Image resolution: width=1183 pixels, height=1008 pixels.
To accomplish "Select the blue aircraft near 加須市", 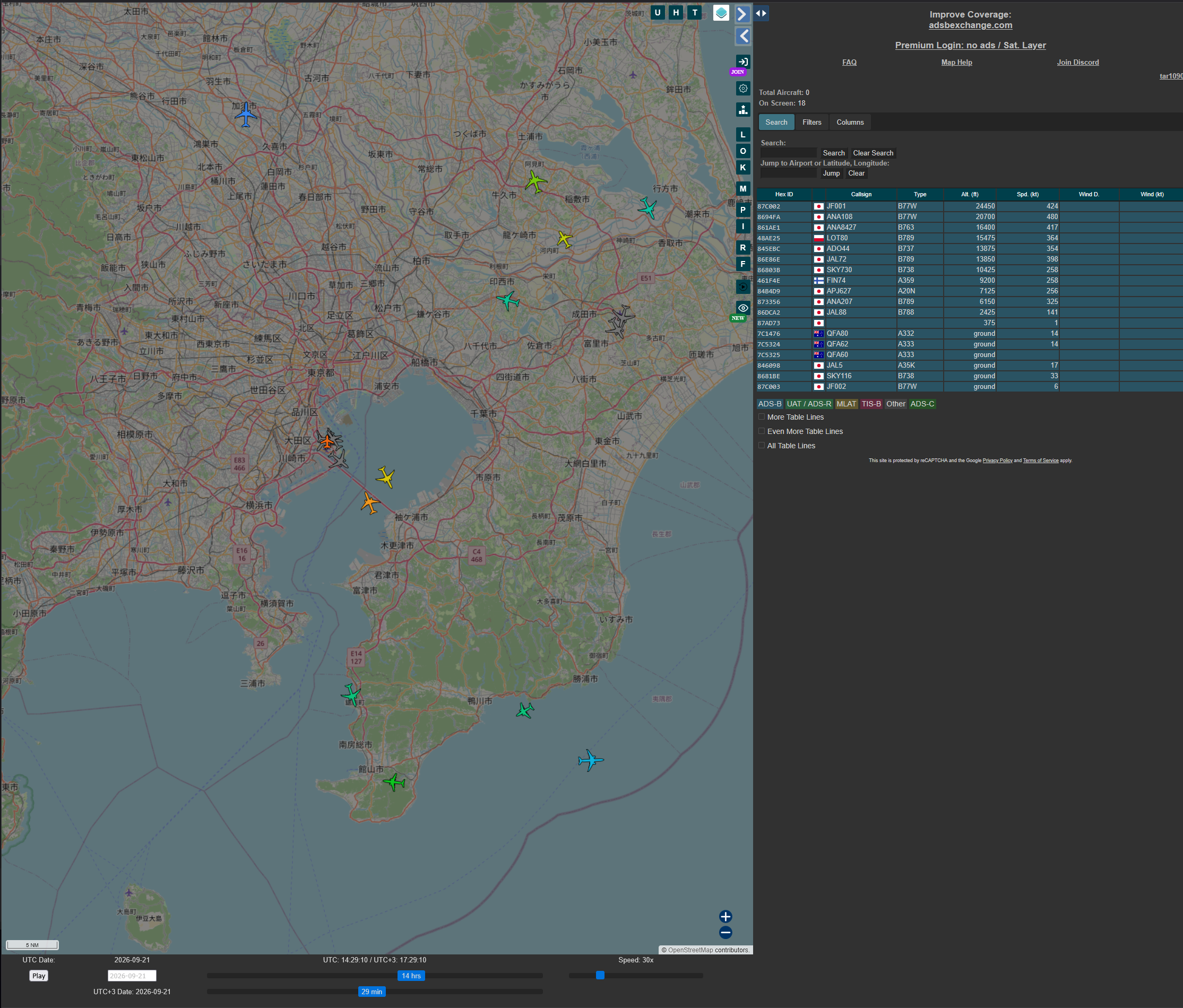I will tap(246, 115).
